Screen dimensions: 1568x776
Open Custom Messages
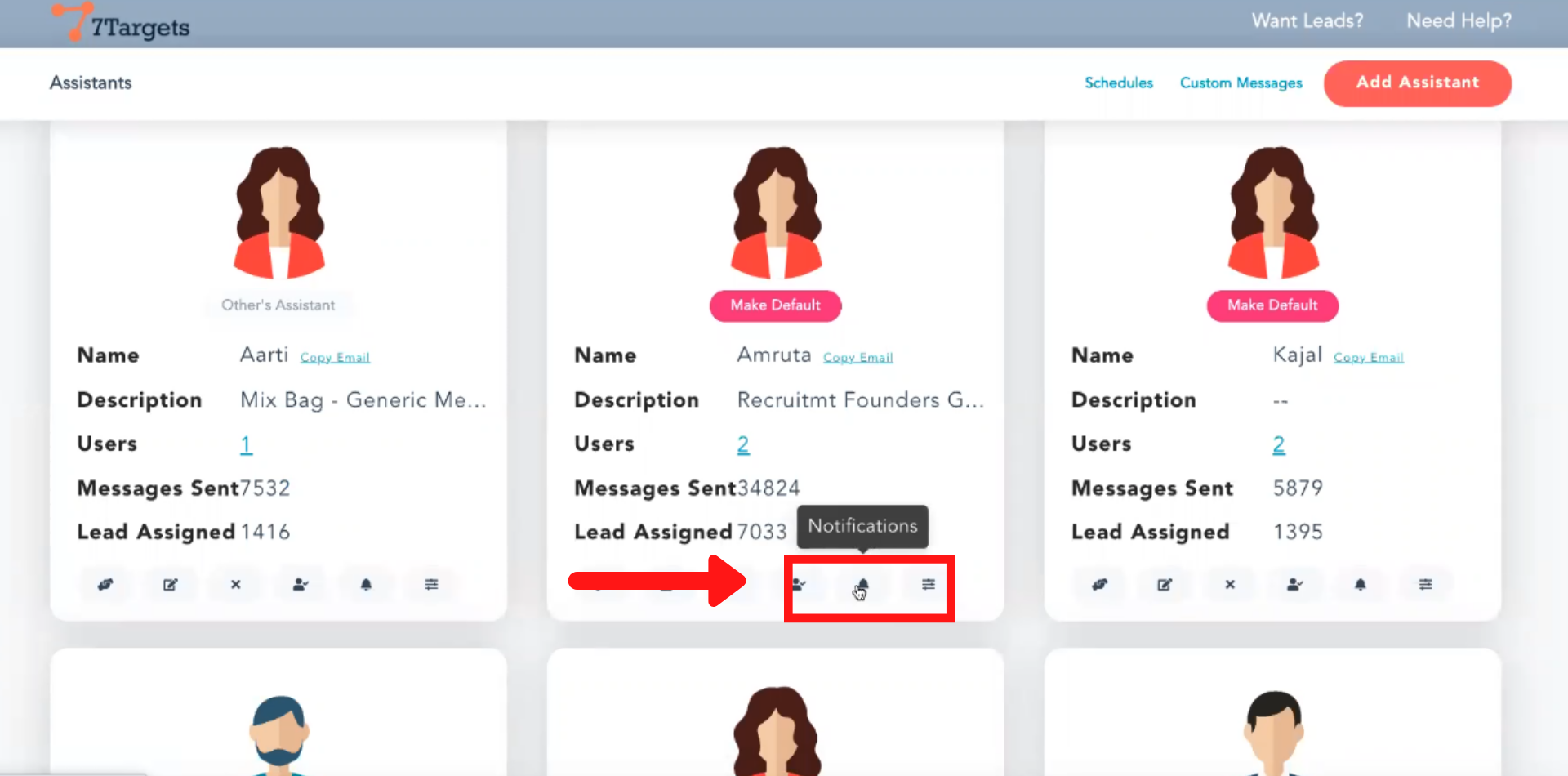(x=1241, y=83)
